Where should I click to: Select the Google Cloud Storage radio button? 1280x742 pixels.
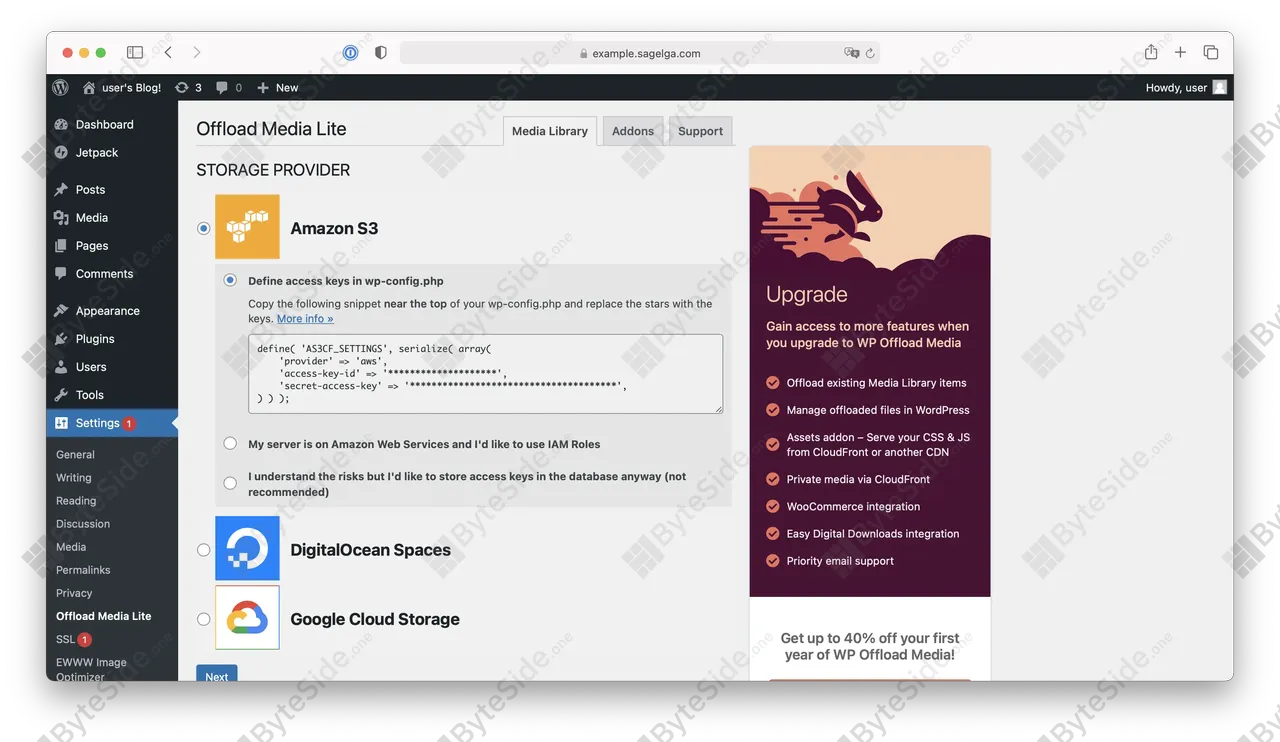(204, 619)
